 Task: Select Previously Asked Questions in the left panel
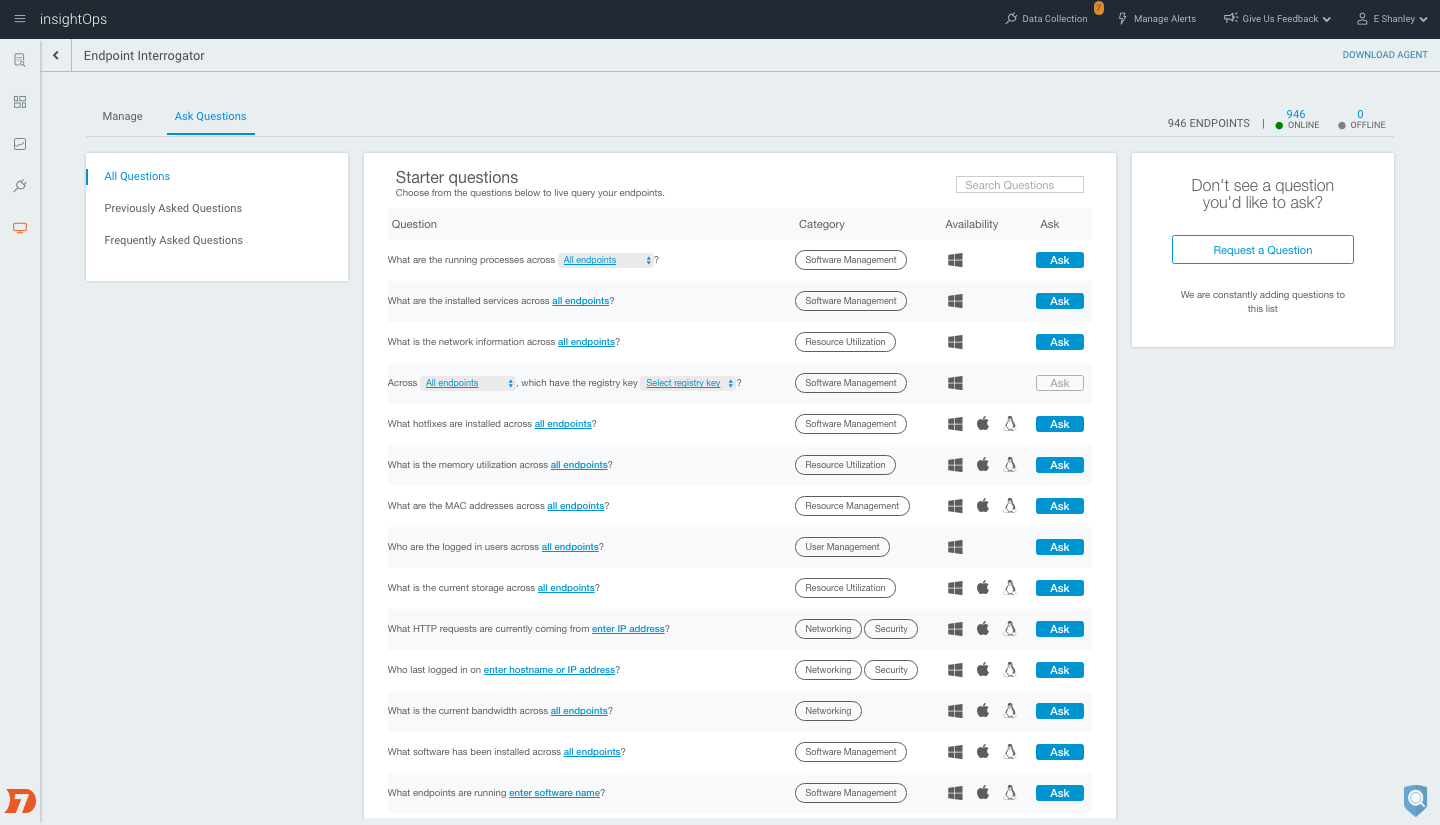[x=173, y=208]
